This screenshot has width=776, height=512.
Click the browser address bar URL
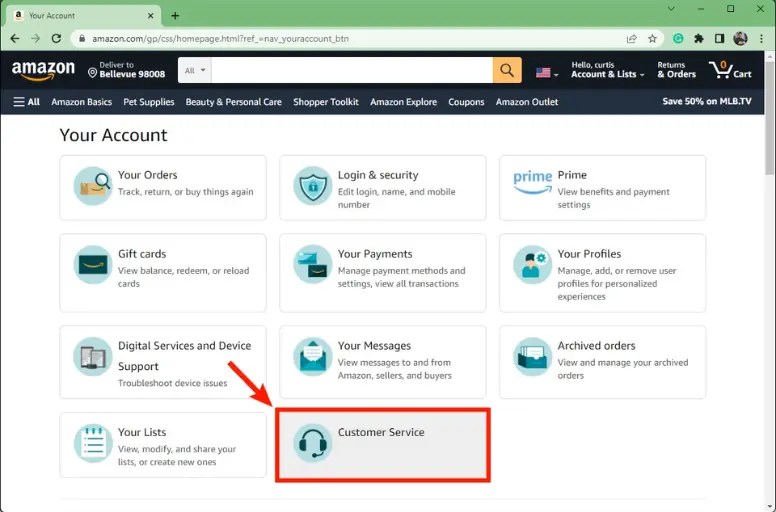coord(221,39)
